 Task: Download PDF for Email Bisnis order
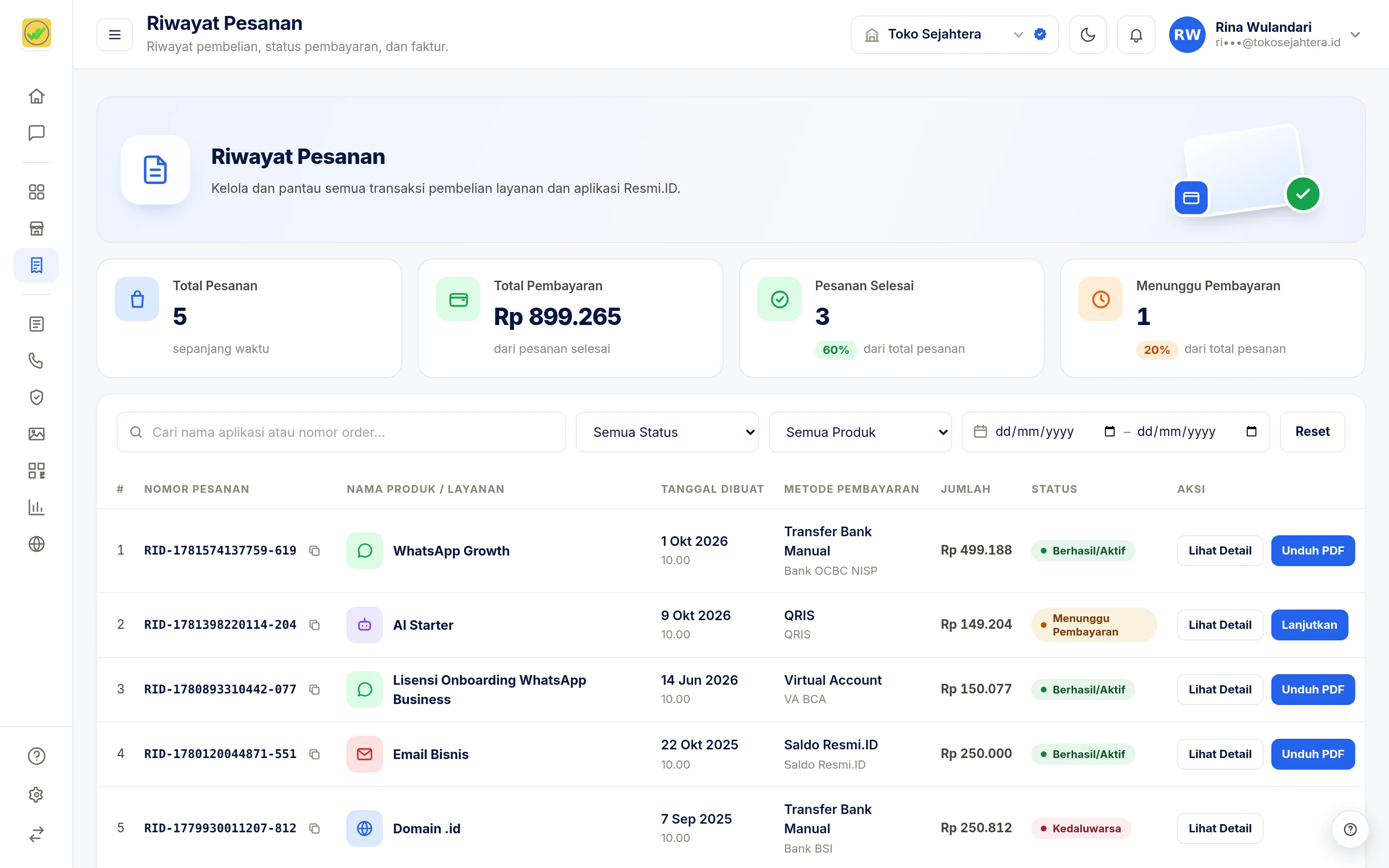(x=1313, y=754)
